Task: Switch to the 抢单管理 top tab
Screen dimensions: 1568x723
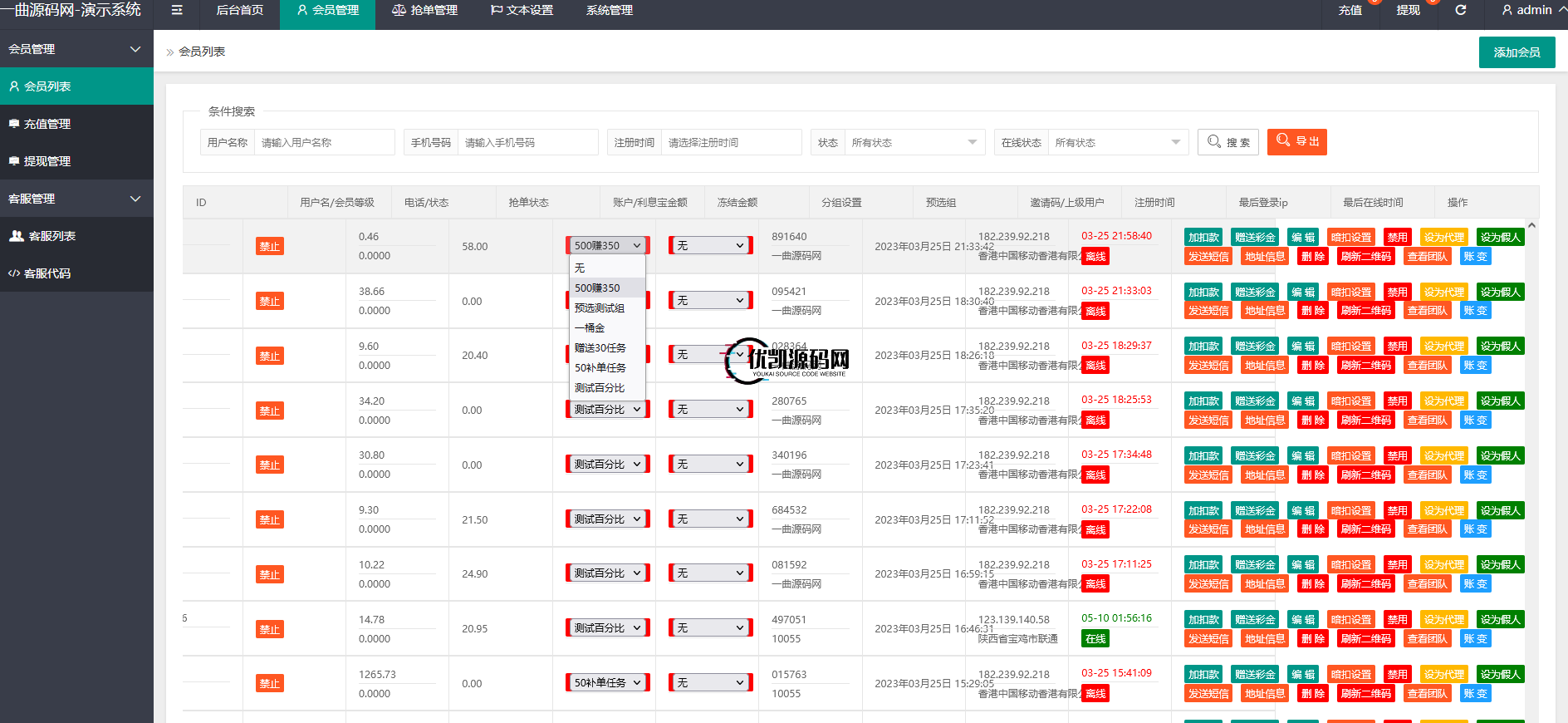Action: [424, 10]
